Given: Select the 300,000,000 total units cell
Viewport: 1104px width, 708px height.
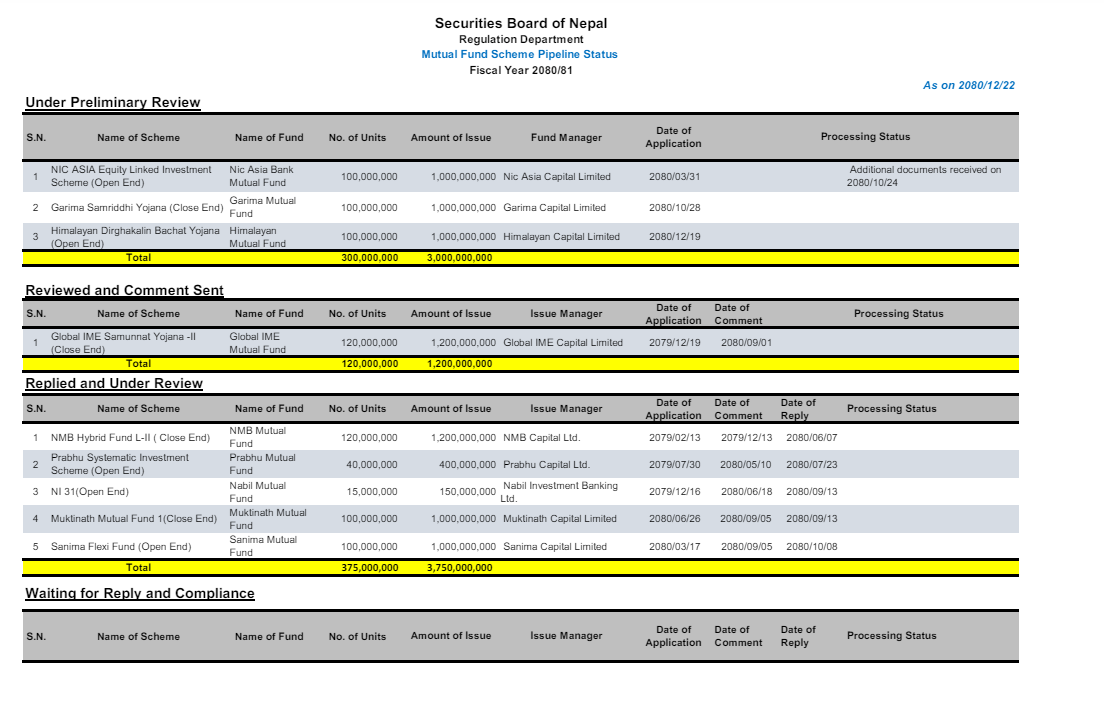Looking at the screenshot, I should pyautogui.click(x=369, y=257).
